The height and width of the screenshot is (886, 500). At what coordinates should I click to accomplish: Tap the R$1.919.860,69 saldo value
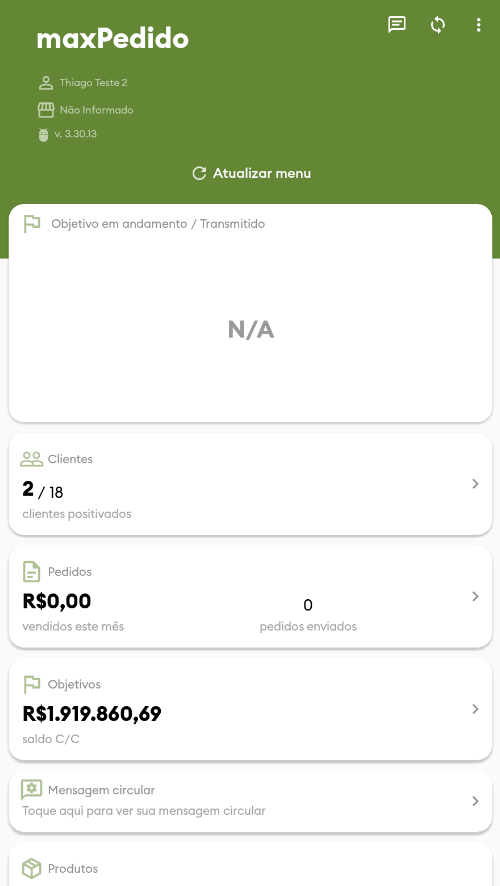click(x=92, y=714)
